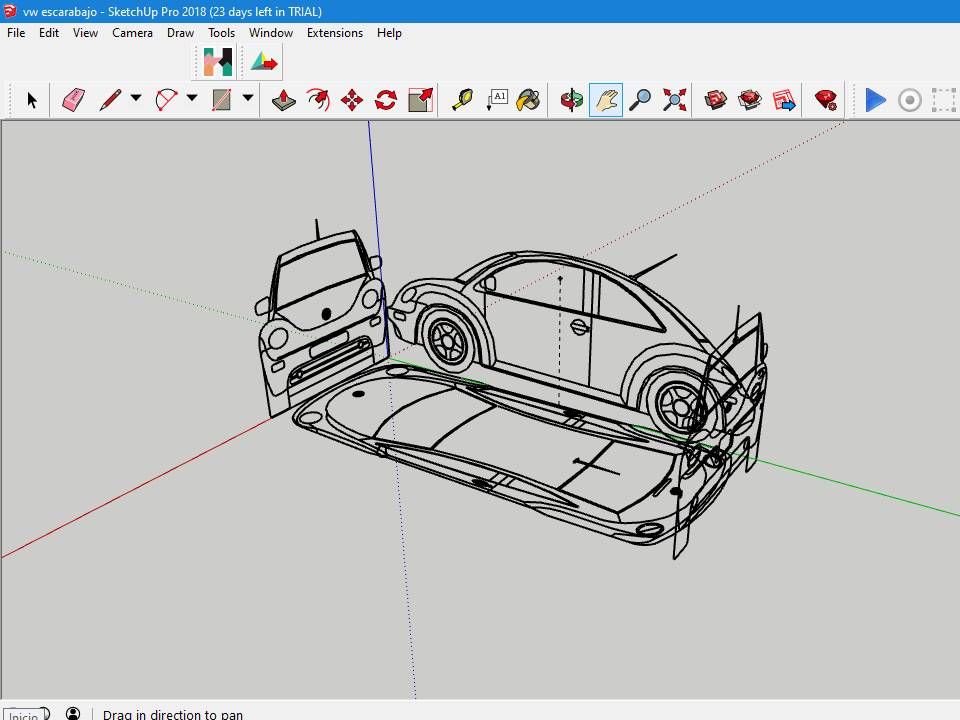Select the Zoom magnifier tool
Image resolution: width=960 pixels, height=720 pixels.
tap(640, 100)
